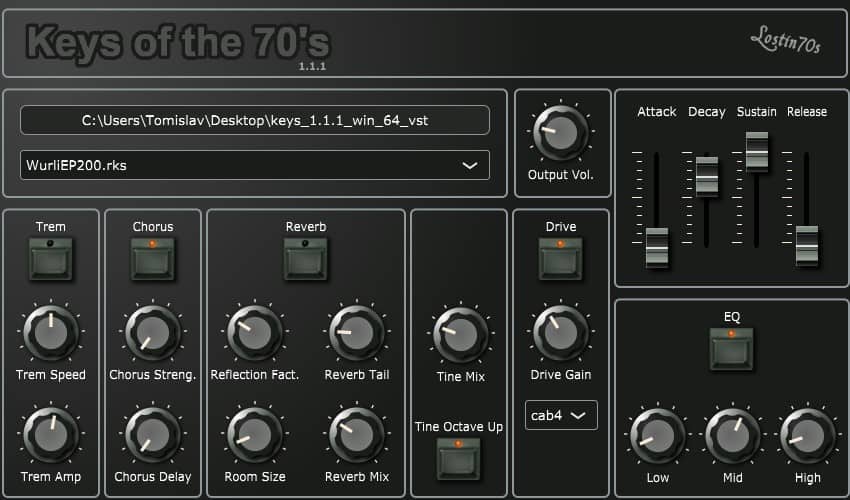Viewport: 850px width, 500px height.
Task: Click the Reflection Fact. knob
Action: coord(255,332)
